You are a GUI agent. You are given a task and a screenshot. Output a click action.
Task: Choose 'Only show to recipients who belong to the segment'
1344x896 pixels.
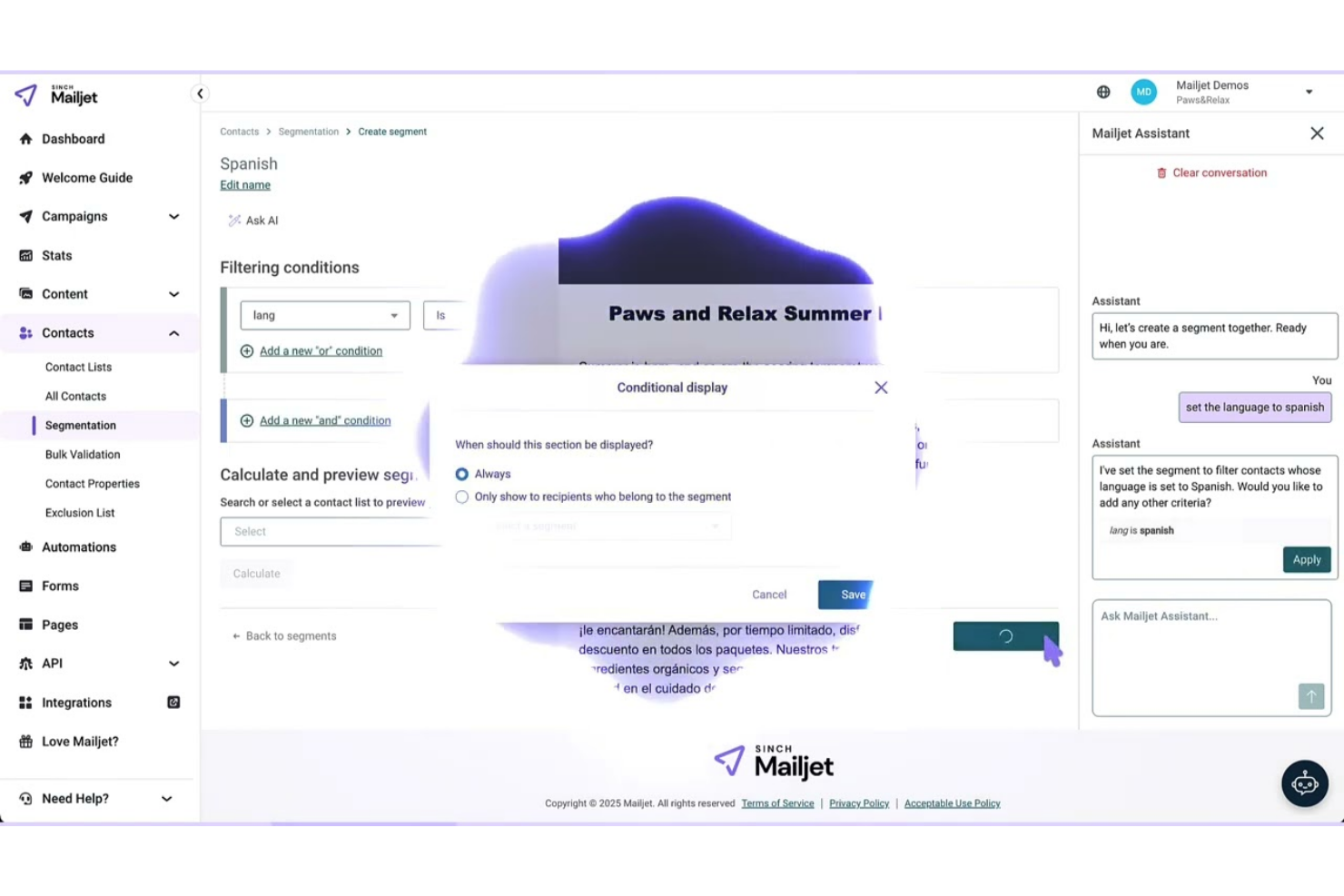pyautogui.click(x=462, y=497)
